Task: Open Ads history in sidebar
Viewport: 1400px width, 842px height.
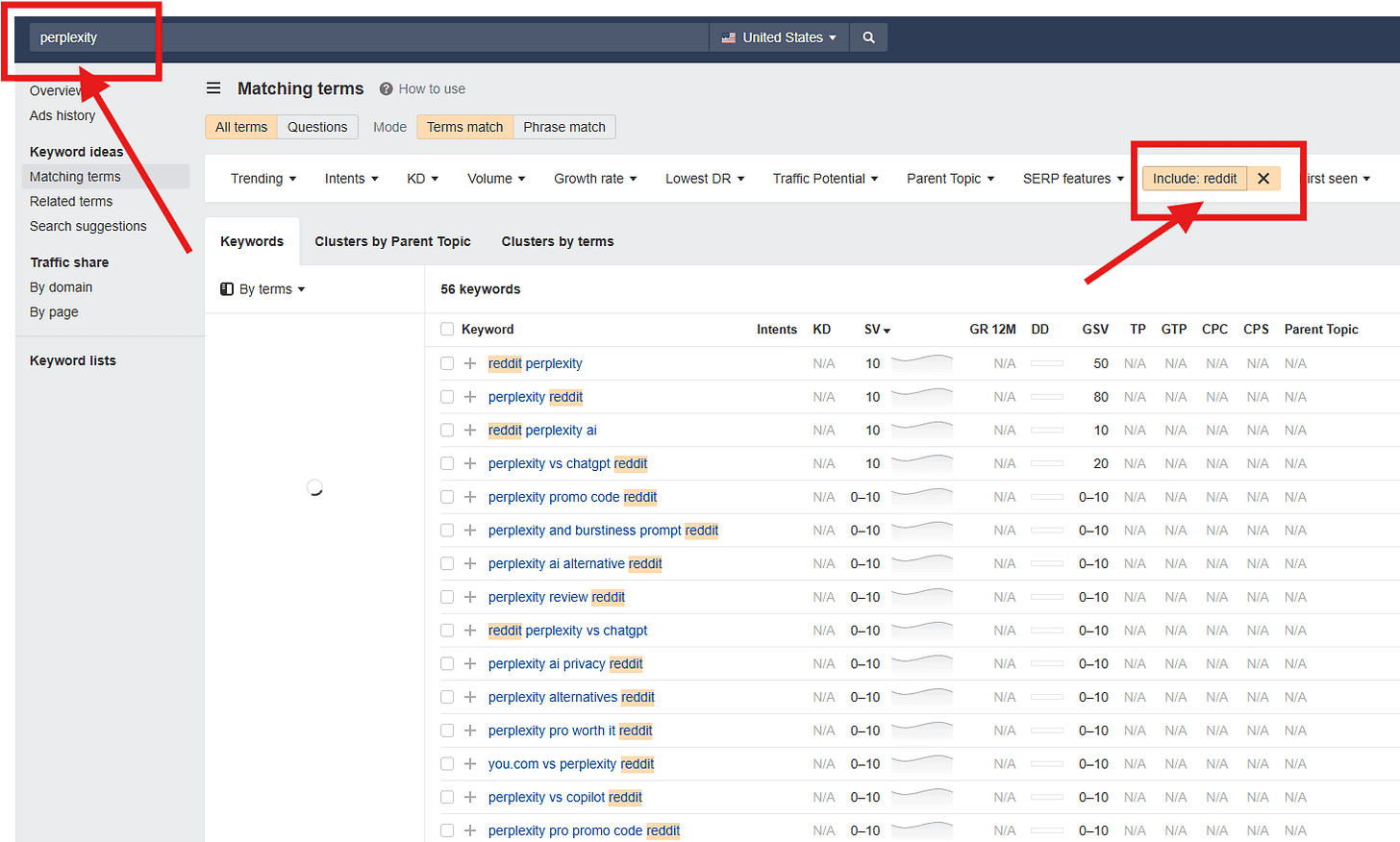Action: click(62, 115)
